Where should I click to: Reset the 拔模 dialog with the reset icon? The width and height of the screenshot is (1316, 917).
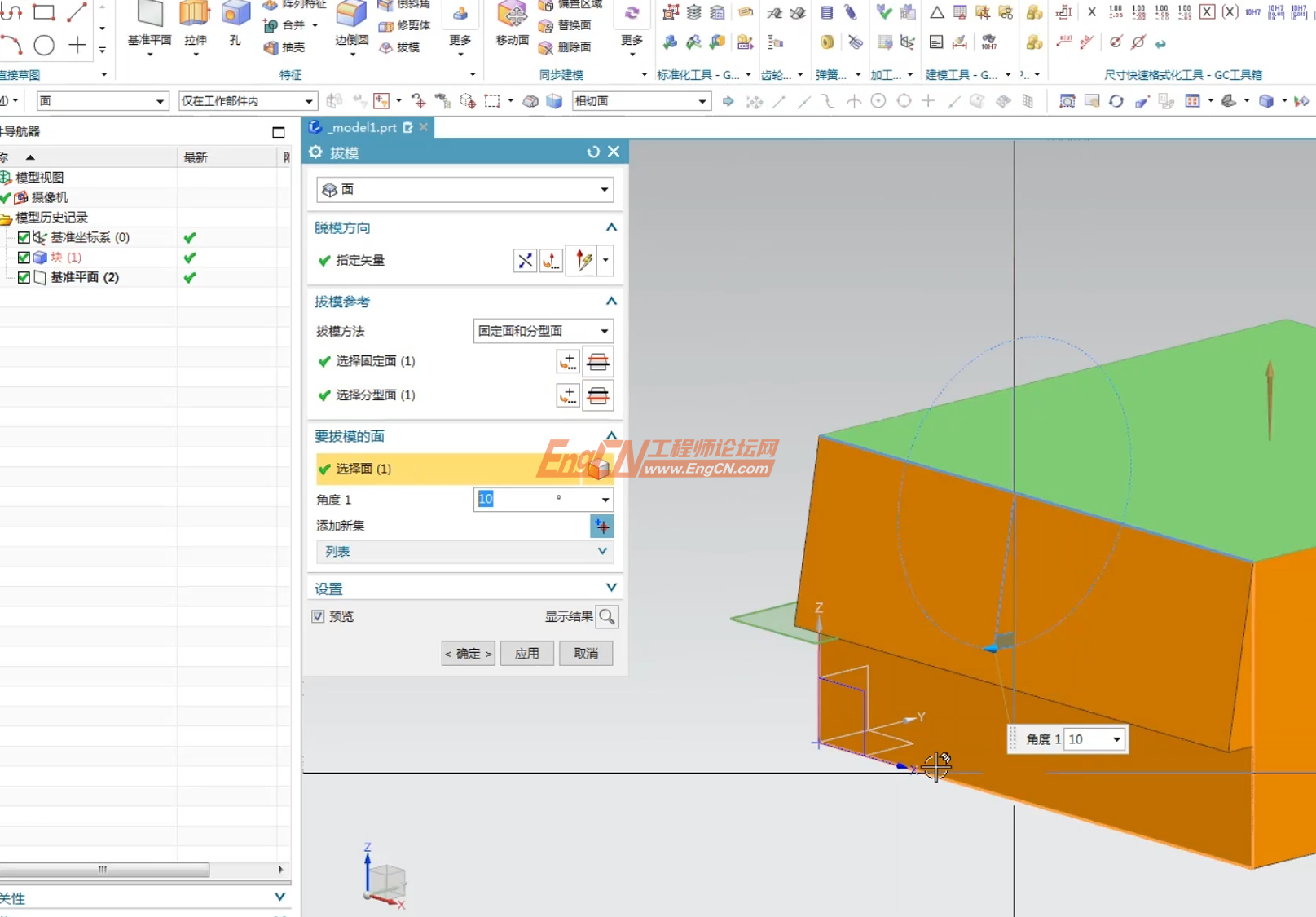(x=593, y=152)
